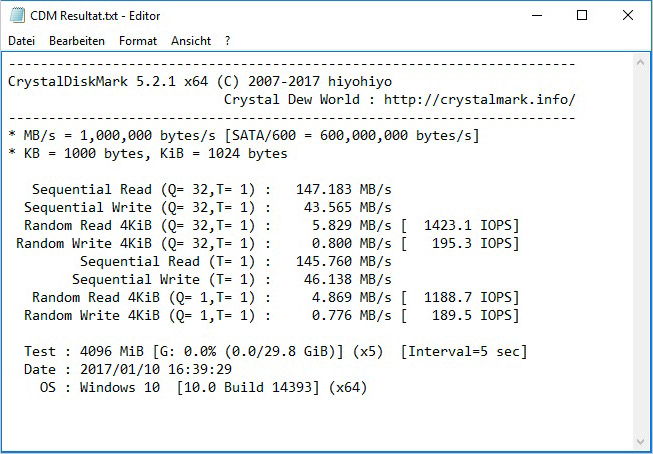The width and height of the screenshot is (653, 454).
Task: Click the http://crystalmark.info/ URL text
Action: (480, 100)
